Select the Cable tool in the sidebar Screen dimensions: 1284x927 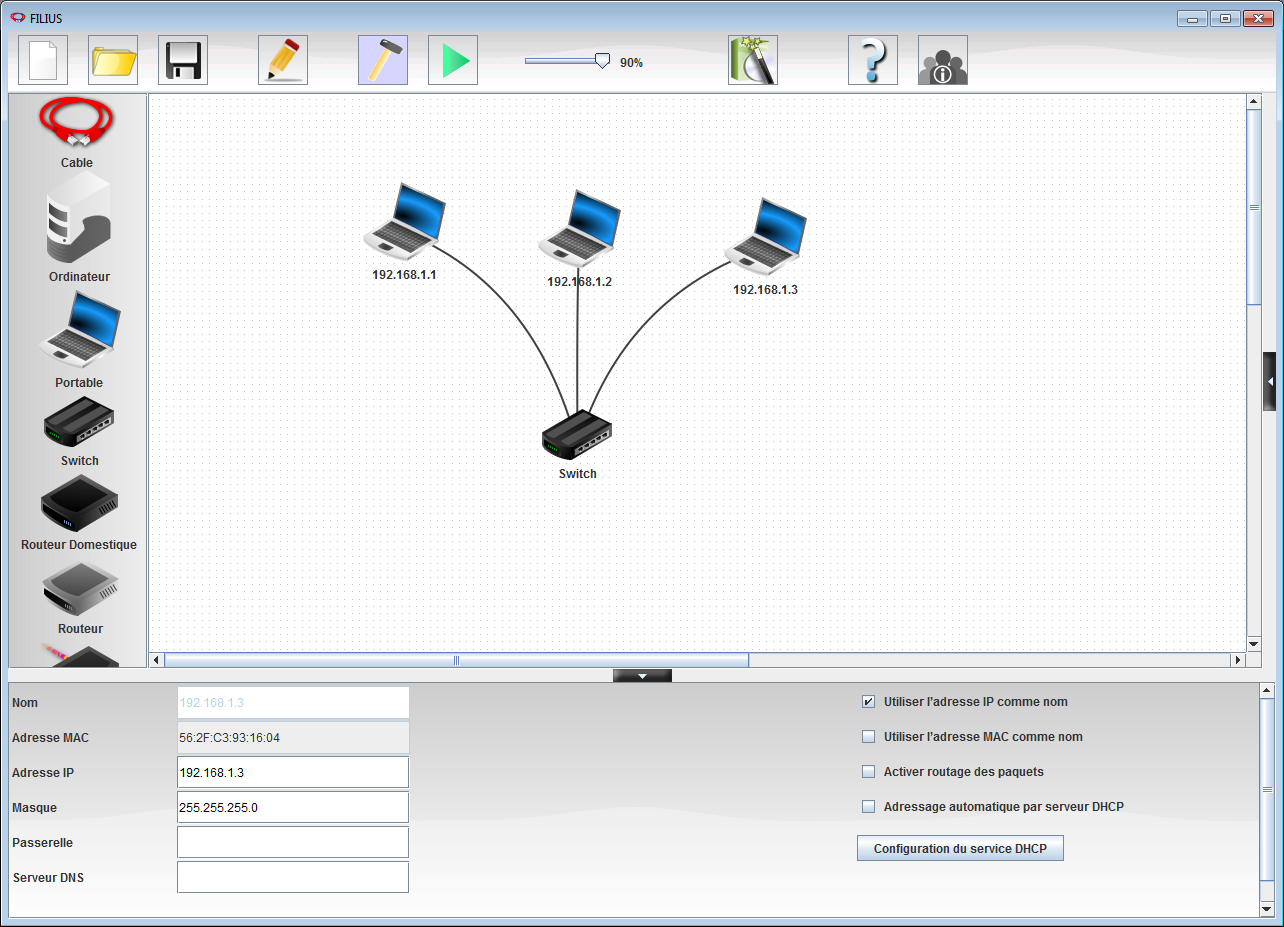76,124
